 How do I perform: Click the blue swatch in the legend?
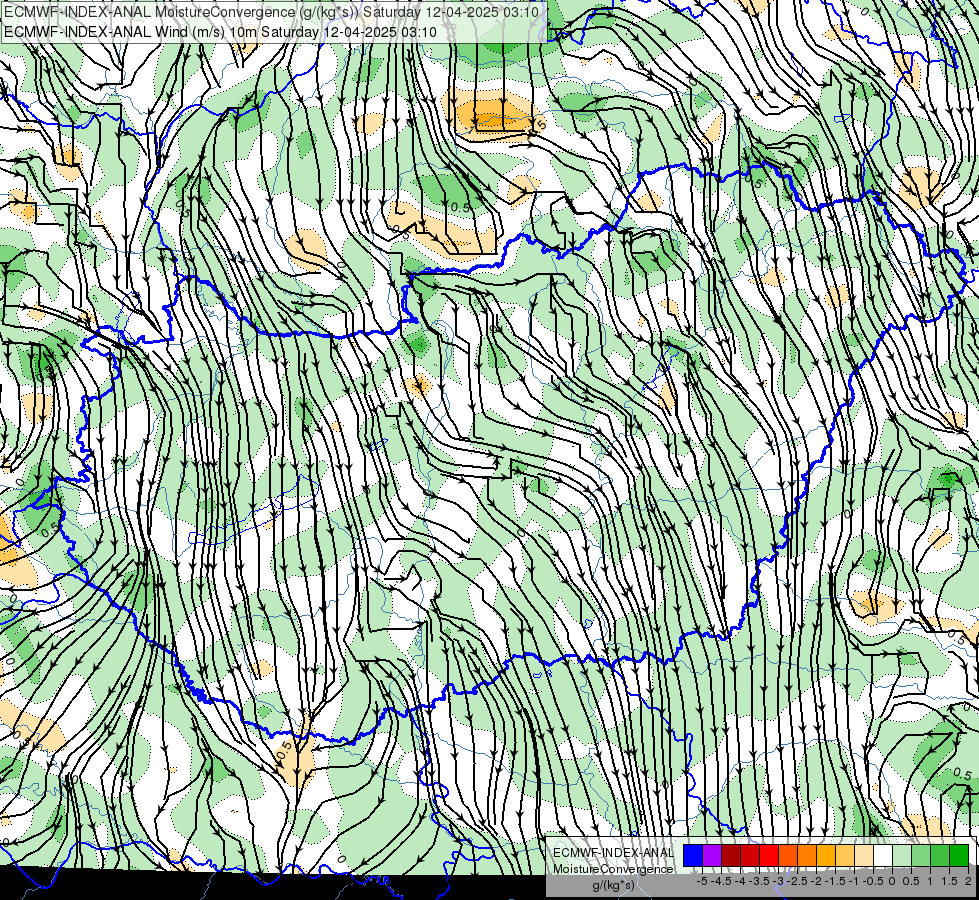693,856
